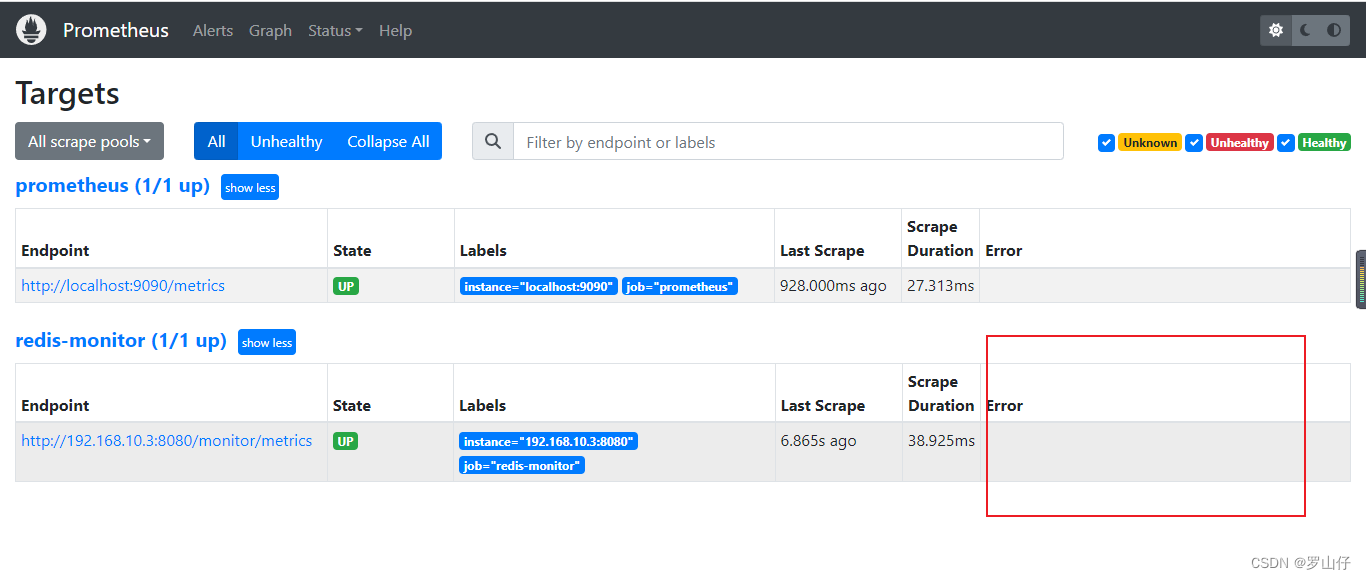Uncheck the Unknown filter checkbox
This screenshot has height=579, width=1366.
1106,142
